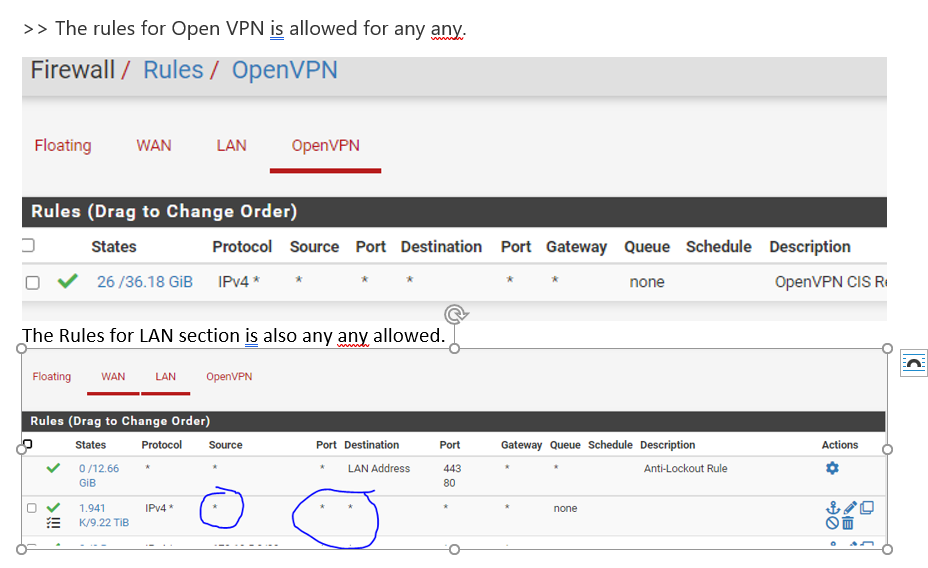Click the Firewall word in the breadcrumb title

pyautogui.click(x=73, y=70)
